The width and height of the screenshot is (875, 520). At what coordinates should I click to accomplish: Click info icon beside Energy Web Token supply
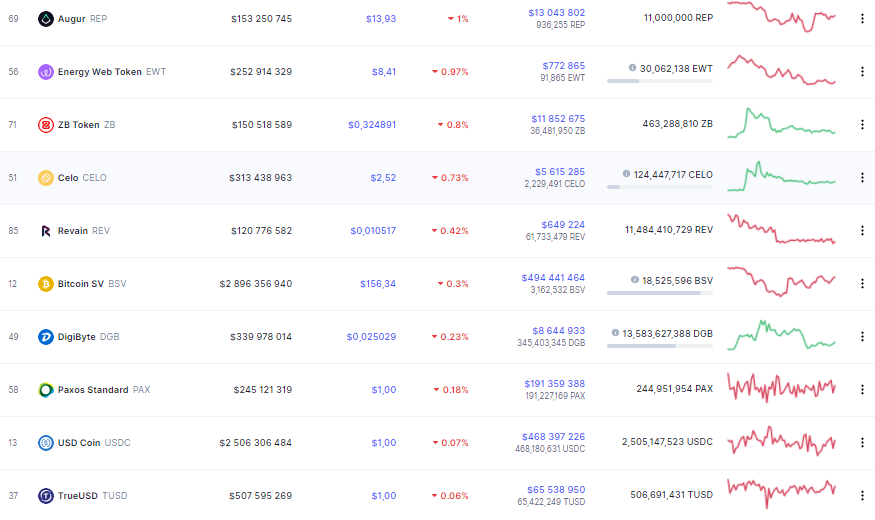click(x=632, y=68)
